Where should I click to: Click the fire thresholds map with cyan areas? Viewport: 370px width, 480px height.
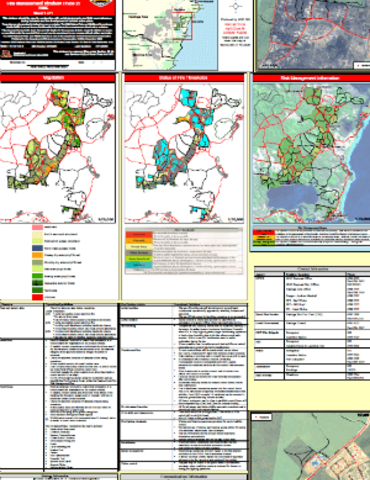(184, 153)
